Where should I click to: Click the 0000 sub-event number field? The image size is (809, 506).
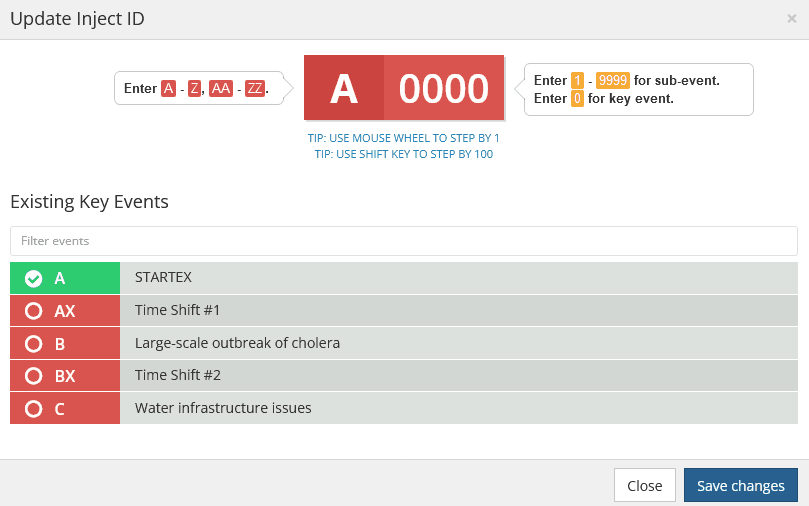point(444,89)
